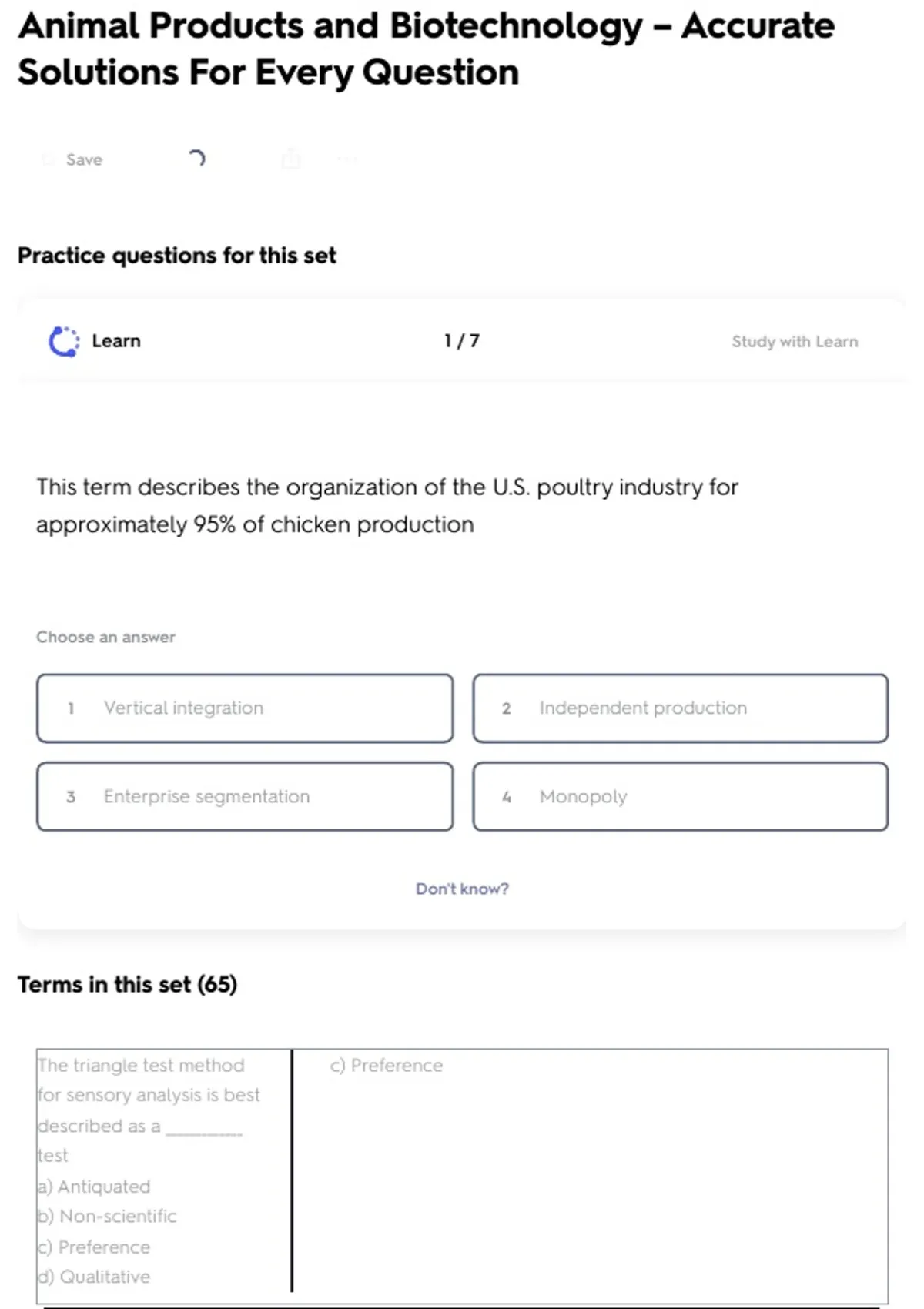The width and height of the screenshot is (924, 1309).
Task: Click the Learn label
Action: (x=116, y=341)
